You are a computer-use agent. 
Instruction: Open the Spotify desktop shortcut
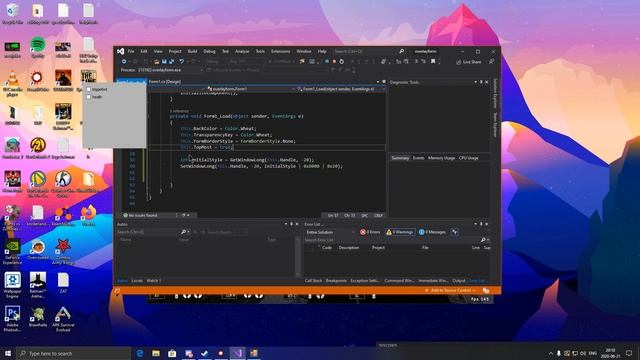(38, 47)
